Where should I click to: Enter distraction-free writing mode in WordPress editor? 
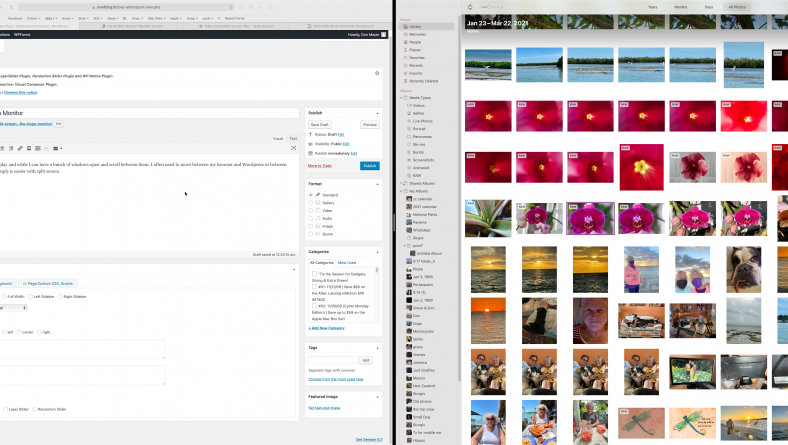click(x=293, y=148)
